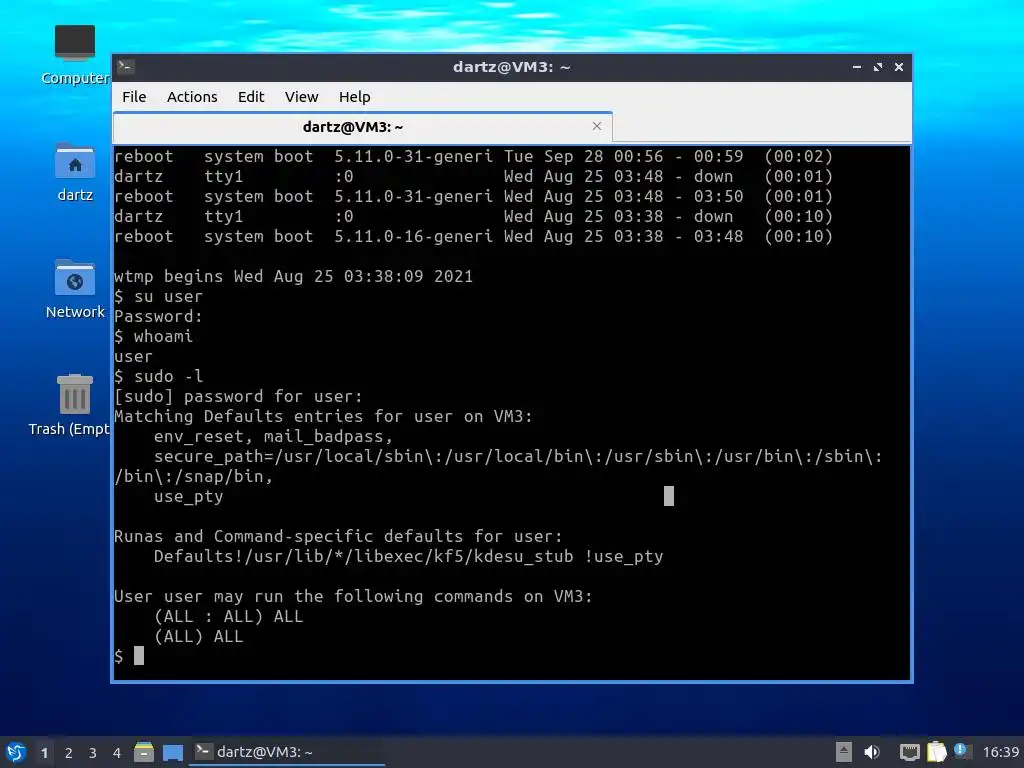
Task: Open the File menu
Action: (134, 97)
